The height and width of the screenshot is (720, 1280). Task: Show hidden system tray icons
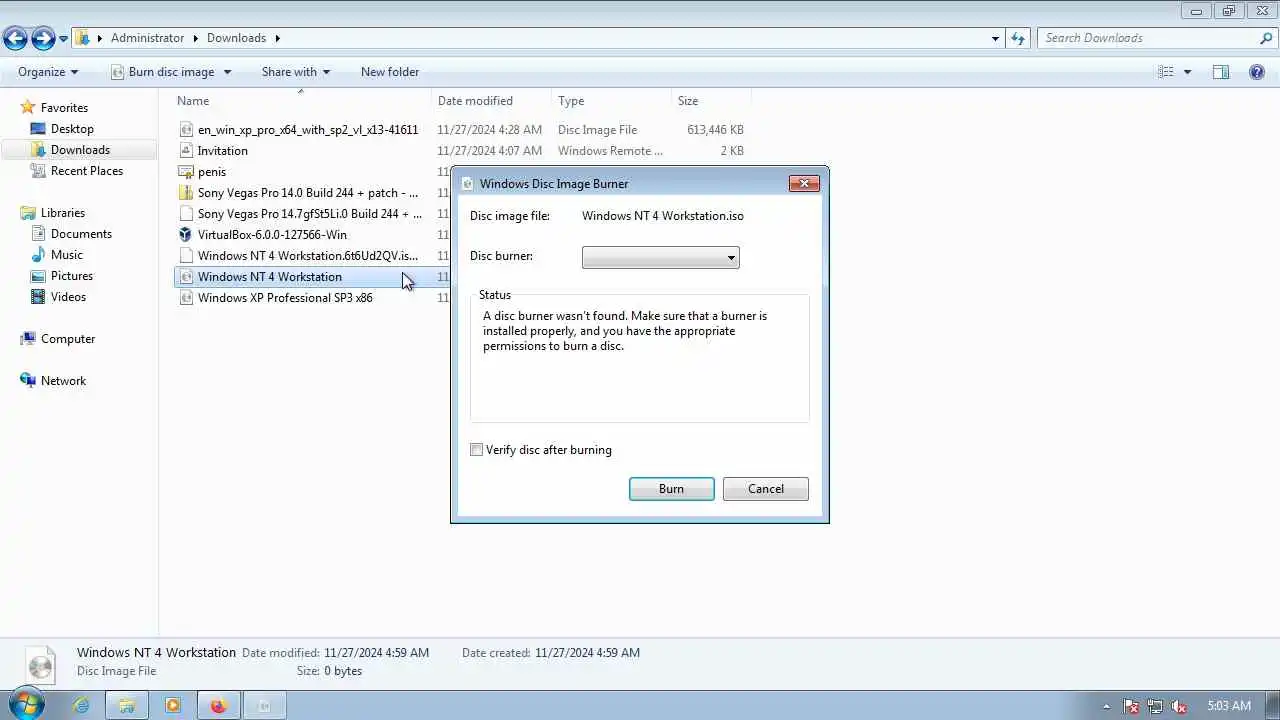(x=1106, y=706)
